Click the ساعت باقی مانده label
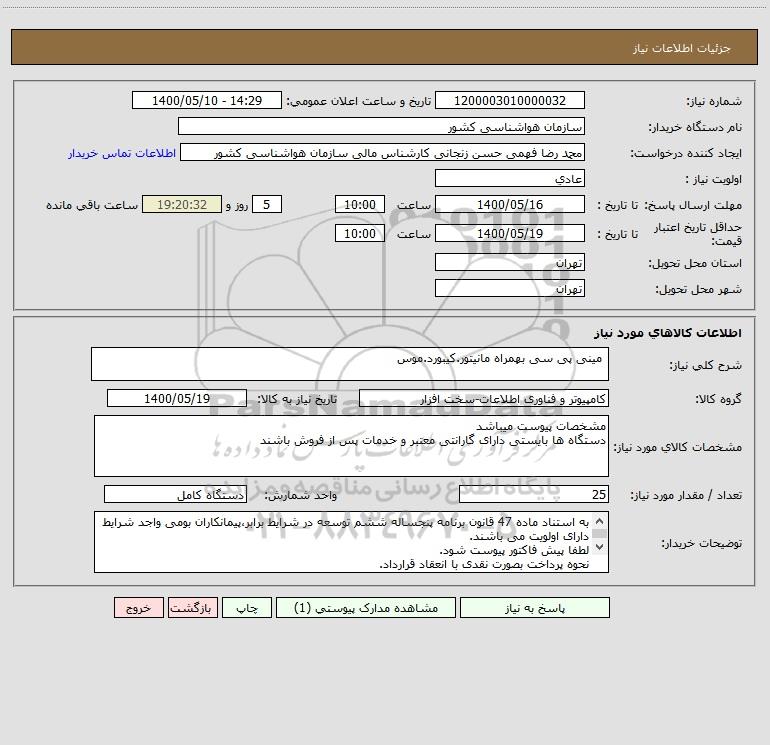Screen dimensions: 770x745 92,205
